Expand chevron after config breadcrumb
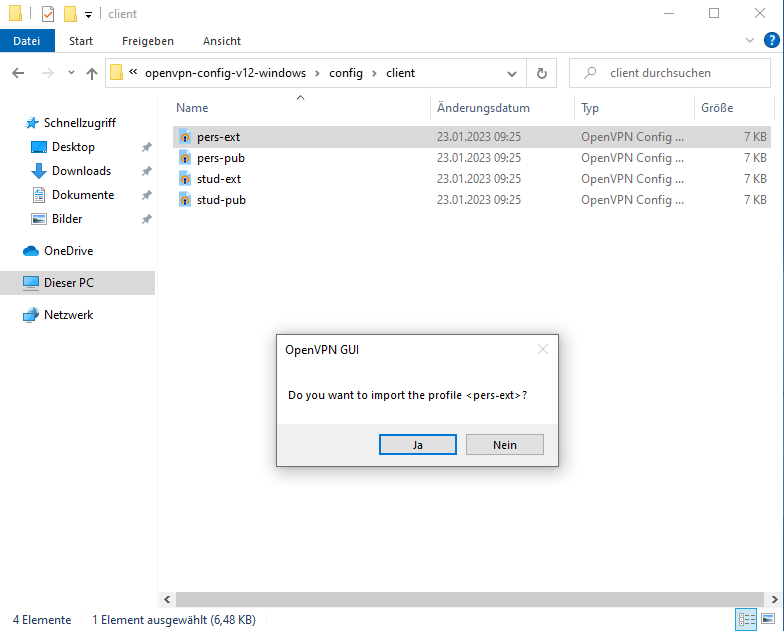The width and height of the screenshot is (784, 631). 374,74
